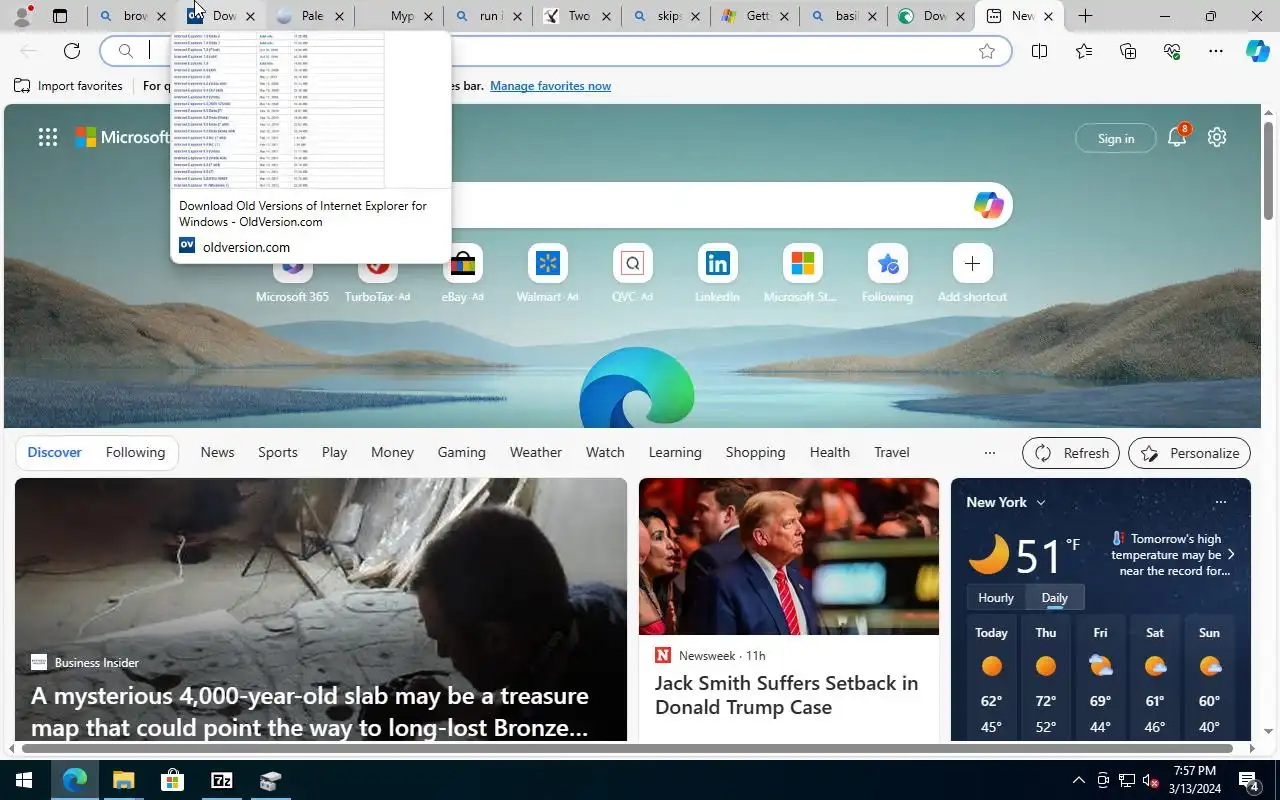Go to next weather alert arrow
The width and height of the screenshot is (1280, 800).
[x=1231, y=554]
